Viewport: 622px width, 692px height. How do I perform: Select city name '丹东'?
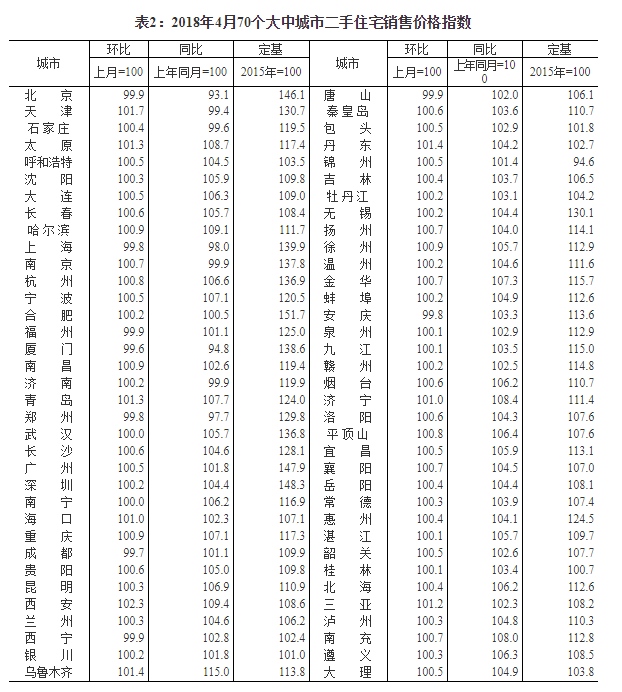347,145
